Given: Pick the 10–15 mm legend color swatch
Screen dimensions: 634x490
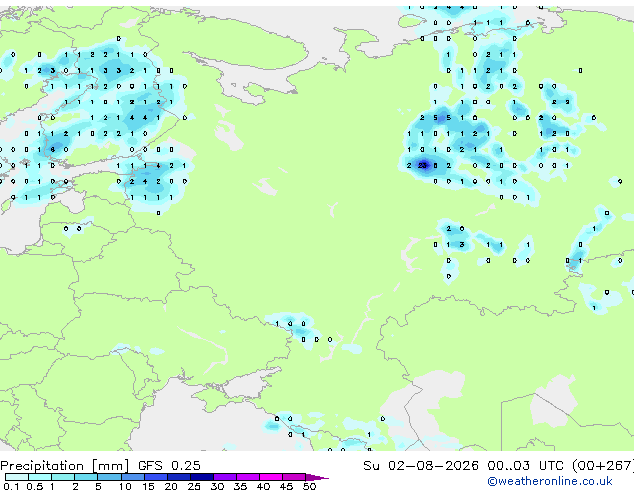Looking at the screenshot, I should point(132,477).
